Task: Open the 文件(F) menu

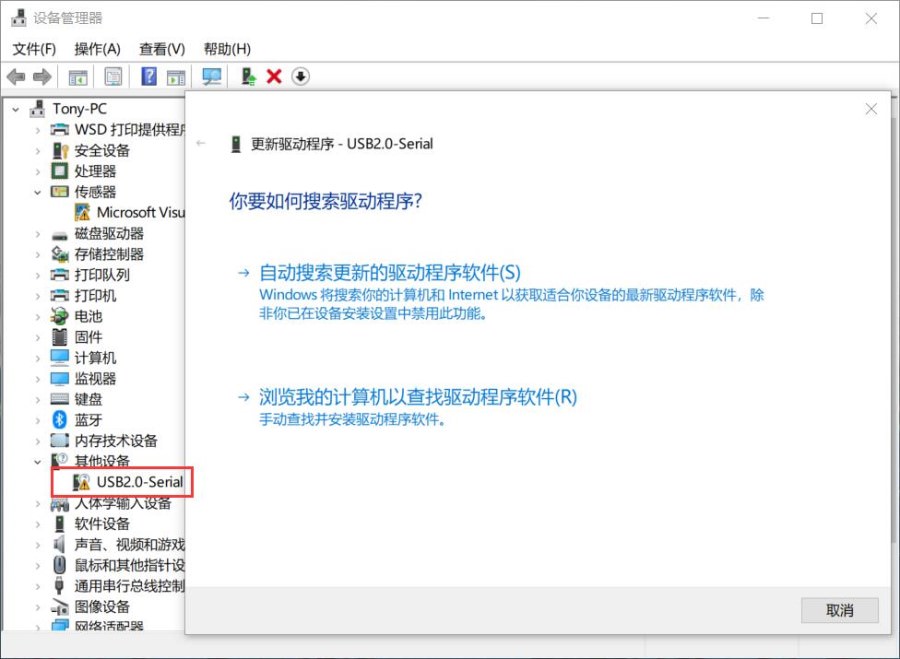Action: click(34, 49)
